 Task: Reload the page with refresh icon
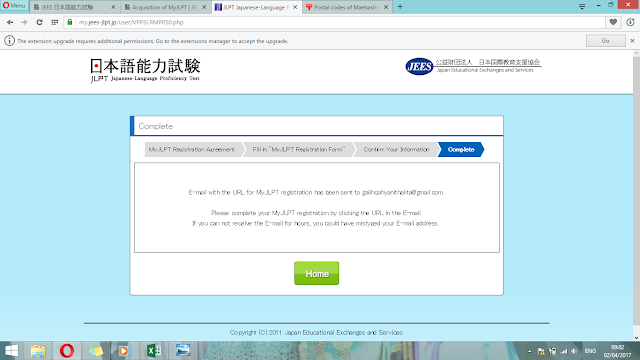tap(39, 22)
